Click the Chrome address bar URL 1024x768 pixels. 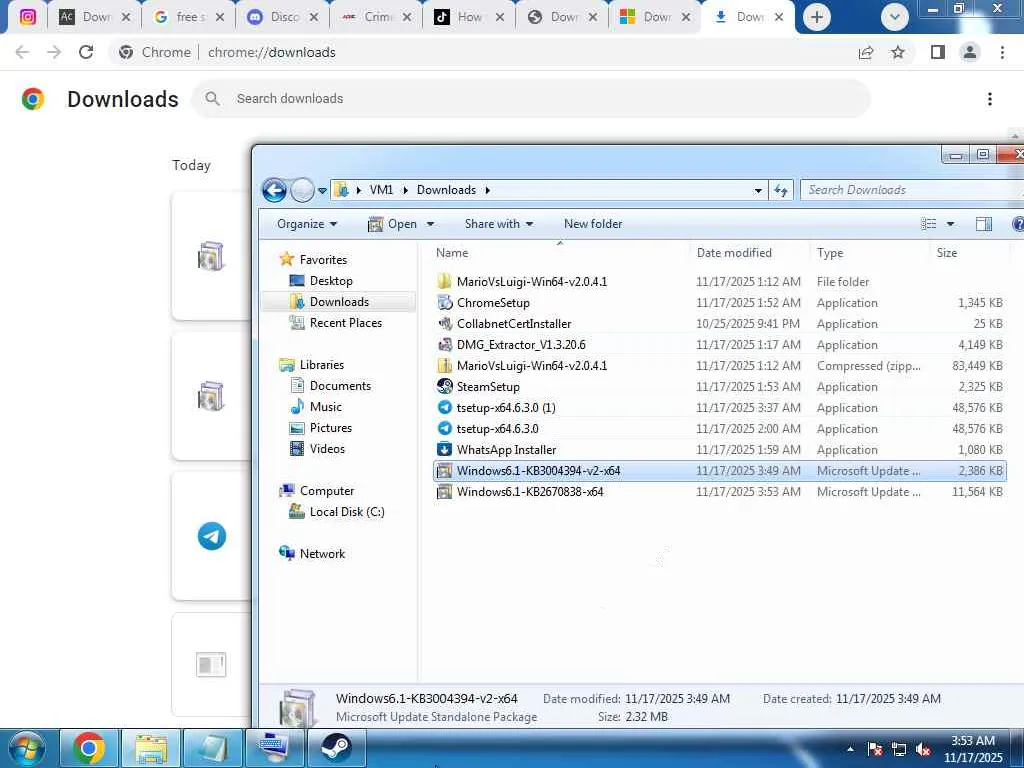coord(272,52)
